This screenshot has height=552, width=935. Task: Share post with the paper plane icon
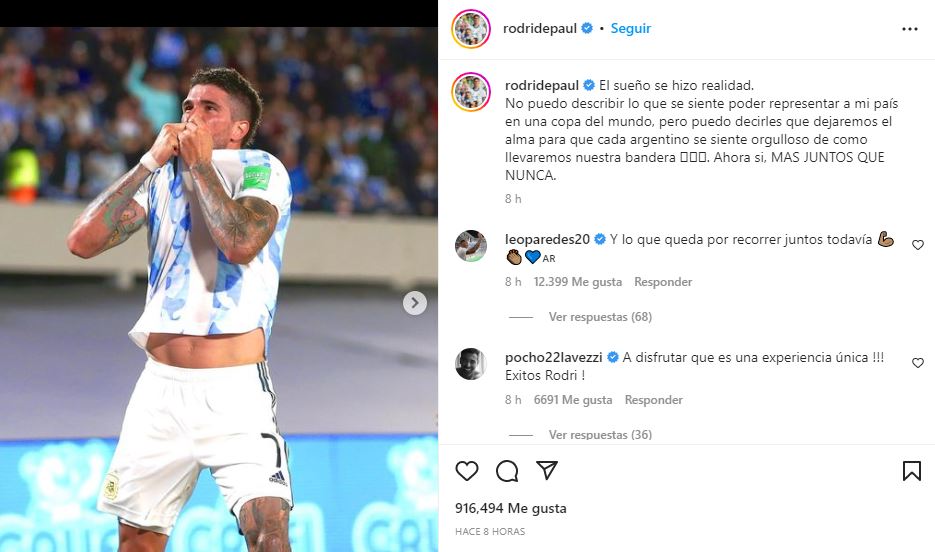[x=547, y=470]
